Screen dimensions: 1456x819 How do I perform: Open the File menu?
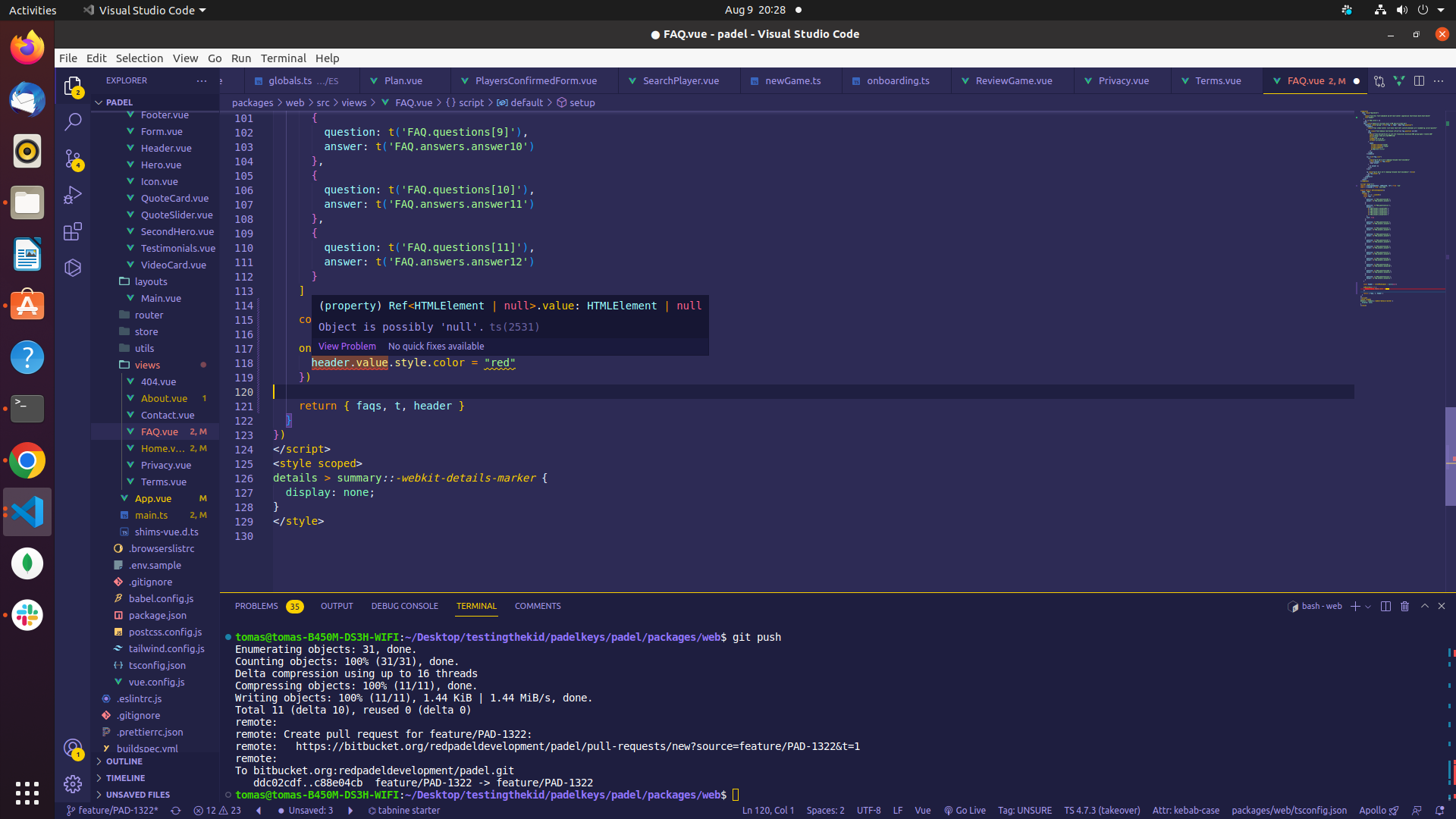tap(68, 58)
